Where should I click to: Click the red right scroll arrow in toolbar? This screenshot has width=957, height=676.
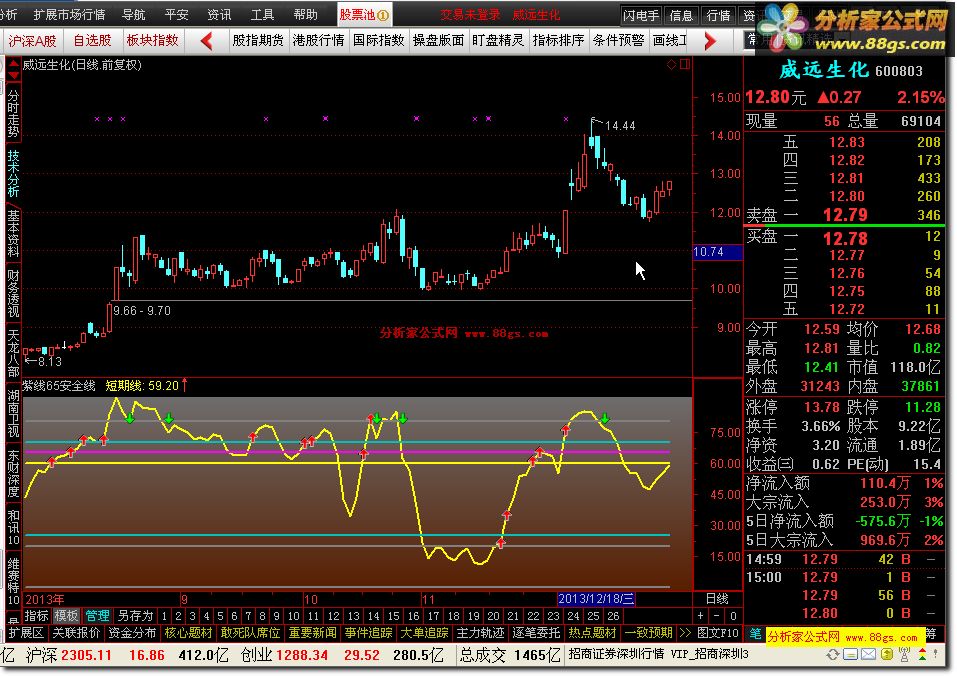pyautogui.click(x=709, y=41)
